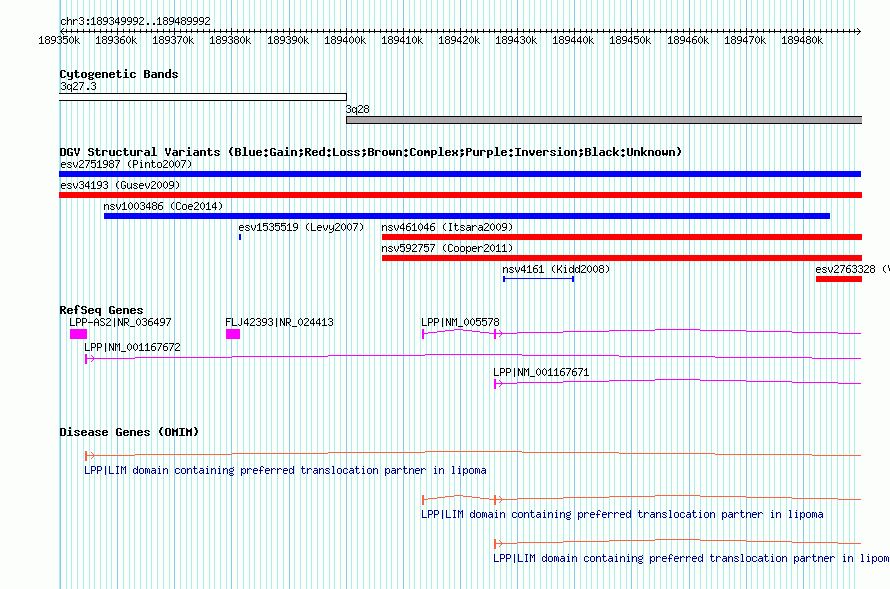This screenshot has height=589, width=890.
Task: Click the first OMIM LPP orange start arrow
Action: click(x=89, y=456)
